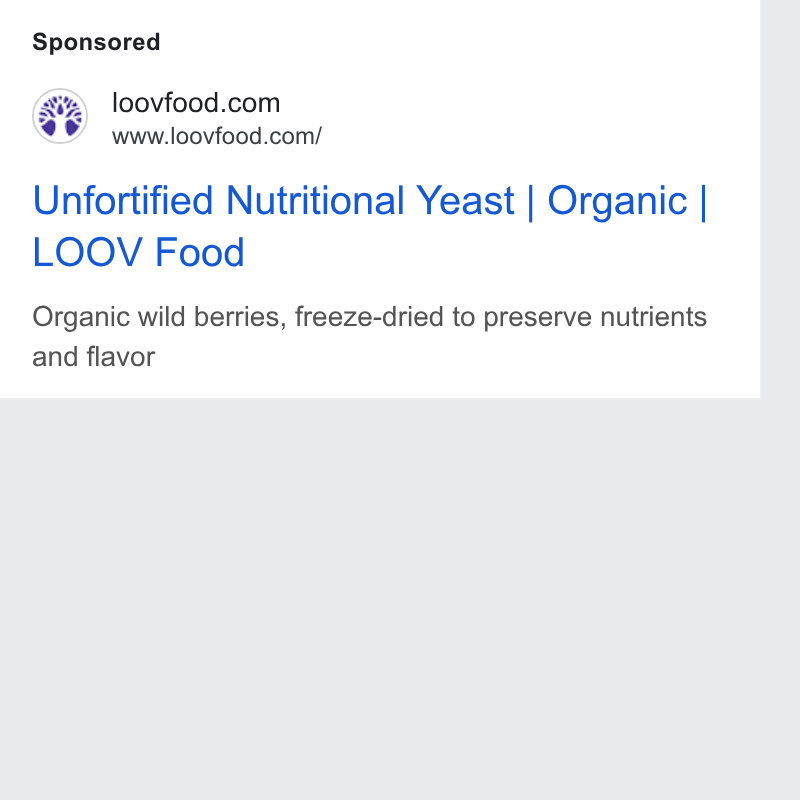
Task: Click 'Organic |' at the headline's end
Action: [627, 201]
